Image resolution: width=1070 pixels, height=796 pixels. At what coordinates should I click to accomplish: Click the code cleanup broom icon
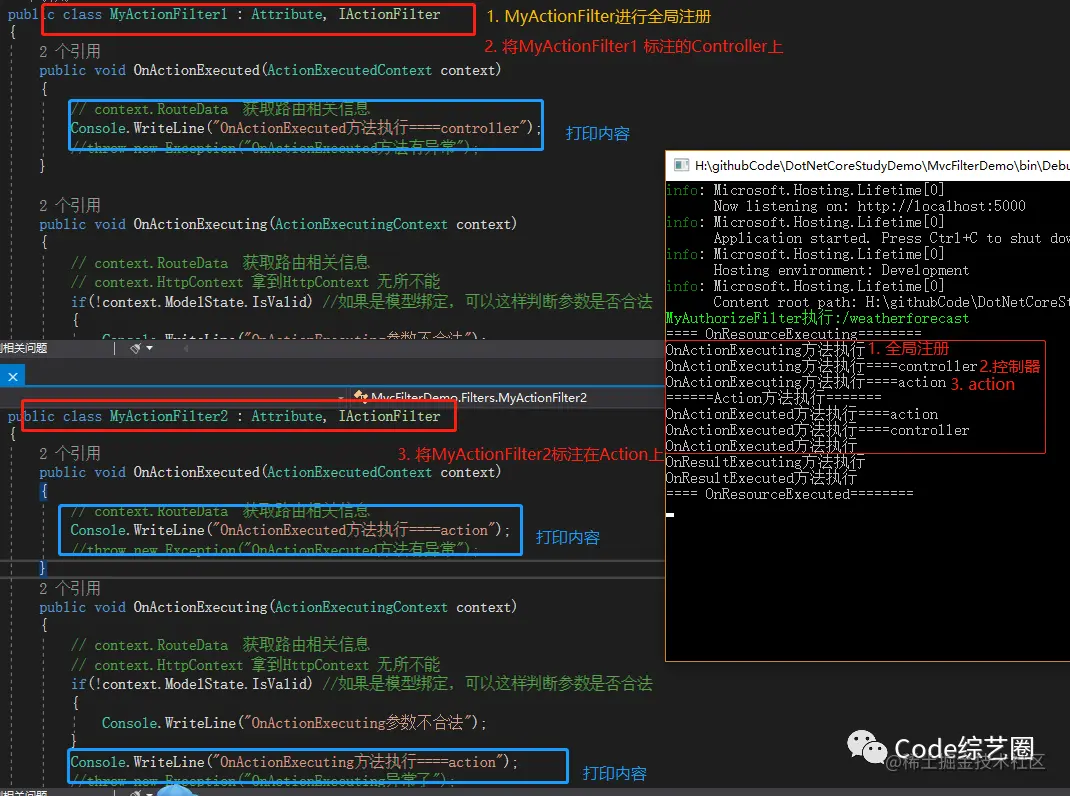coord(135,348)
